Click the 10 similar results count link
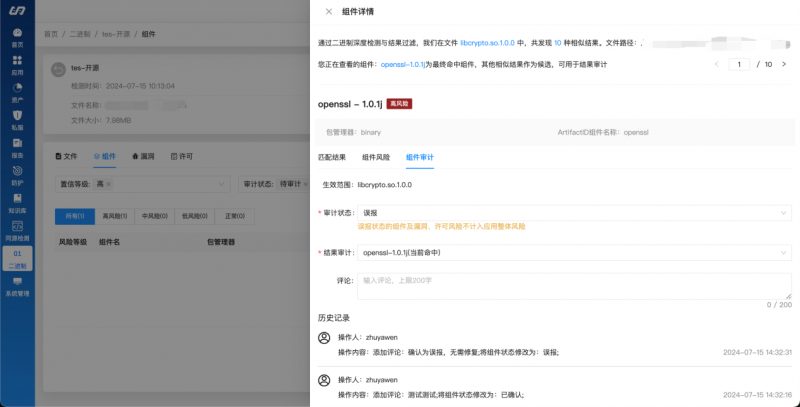Viewport: 800px width, 407px height. [x=558, y=43]
